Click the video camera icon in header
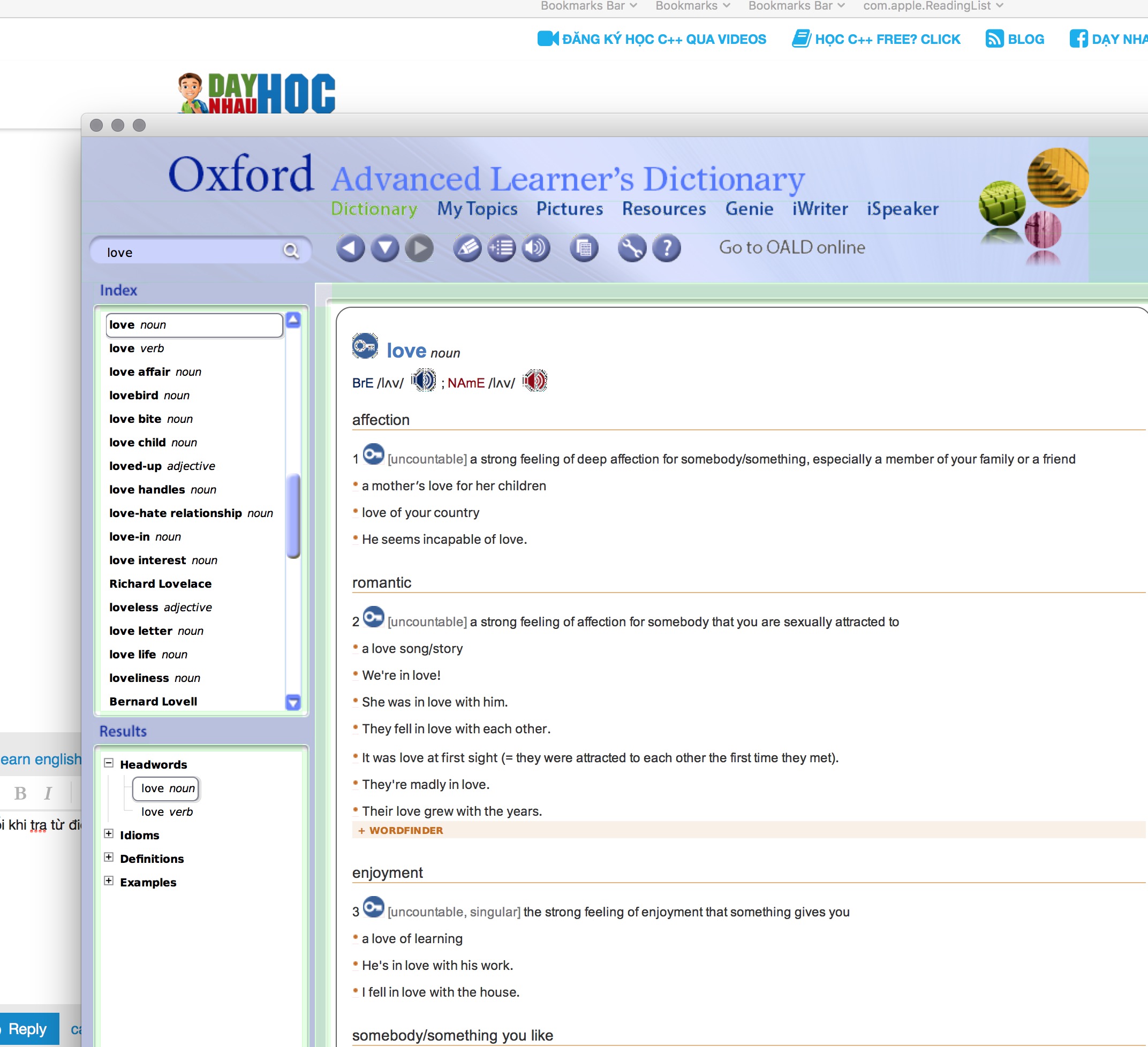Image resolution: width=1148 pixels, height=1047 pixels. tap(548, 39)
